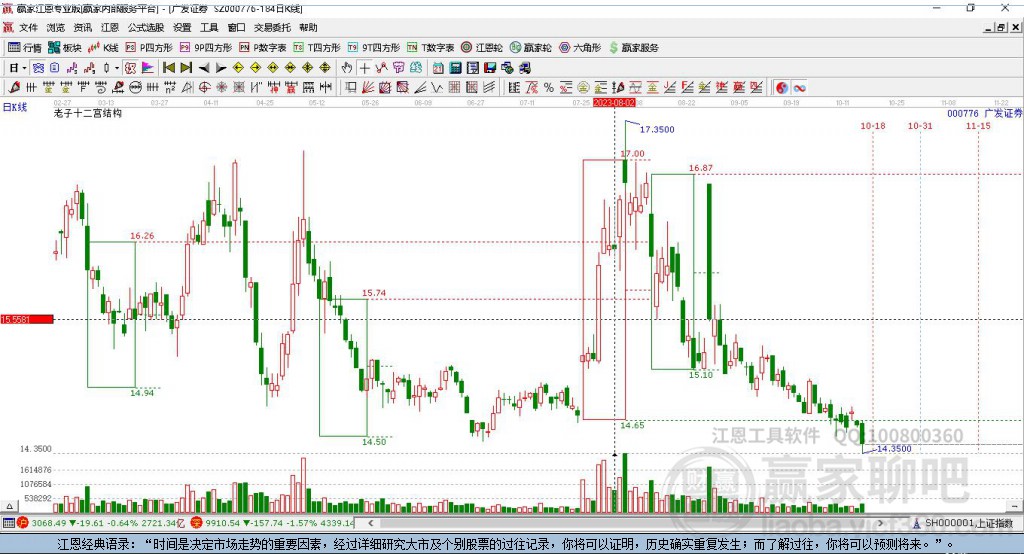Toggle the crosshair cursor tool
1024x554 pixels.
[x=364, y=68]
